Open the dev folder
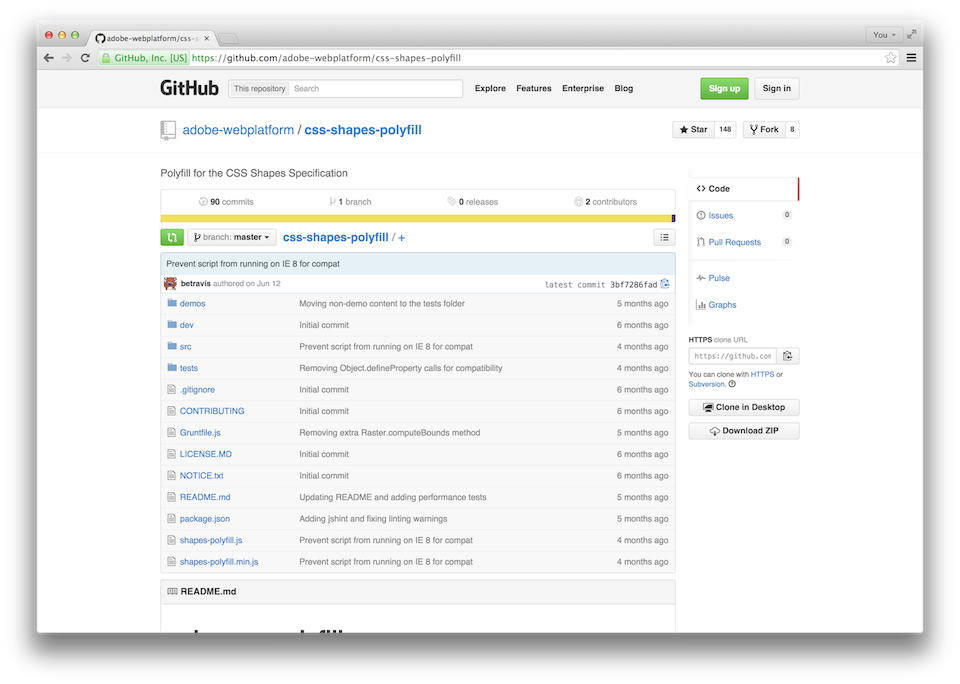Image resolution: width=960 pixels, height=684 pixels. click(x=187, y=325)
